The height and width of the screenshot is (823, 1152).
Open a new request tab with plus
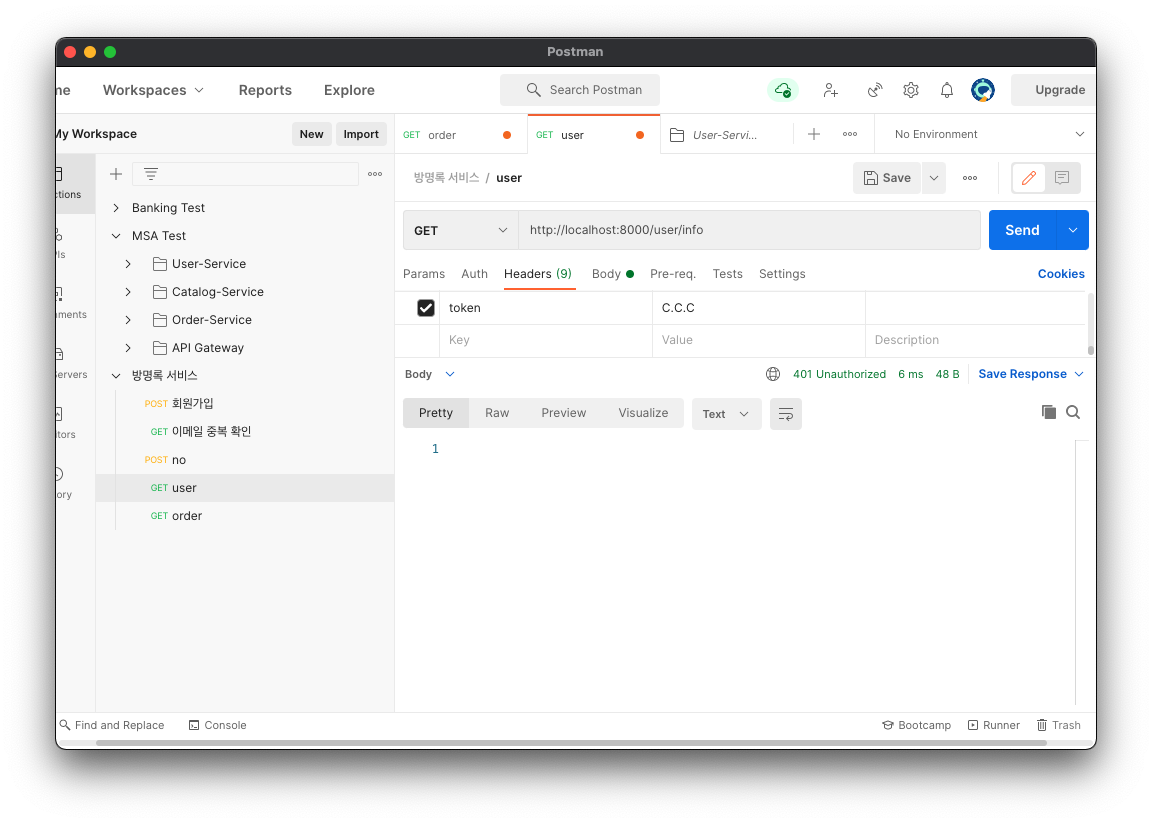(x=813, y=134)
